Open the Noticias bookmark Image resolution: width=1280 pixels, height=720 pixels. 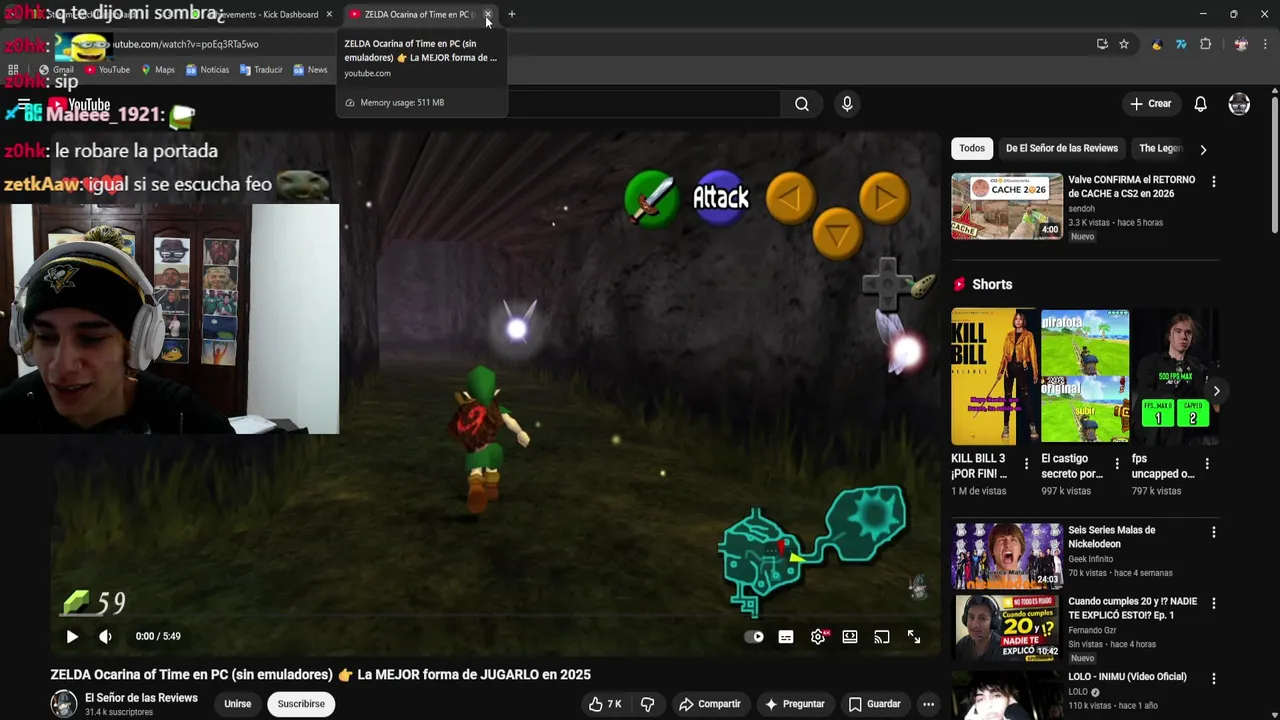(207, 70)
